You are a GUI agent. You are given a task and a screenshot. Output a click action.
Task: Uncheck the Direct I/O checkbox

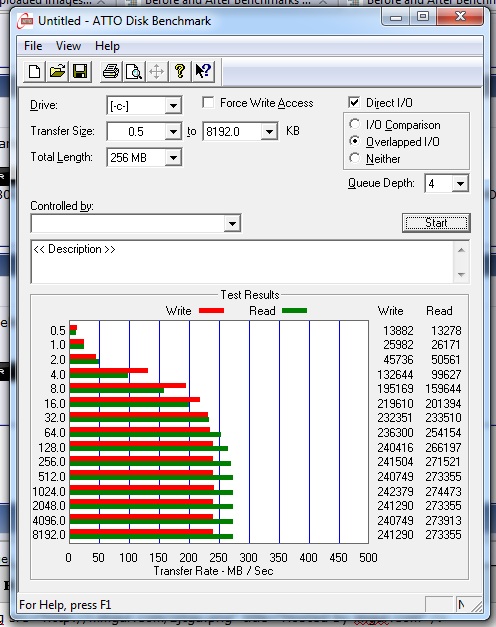pos(354,102)
